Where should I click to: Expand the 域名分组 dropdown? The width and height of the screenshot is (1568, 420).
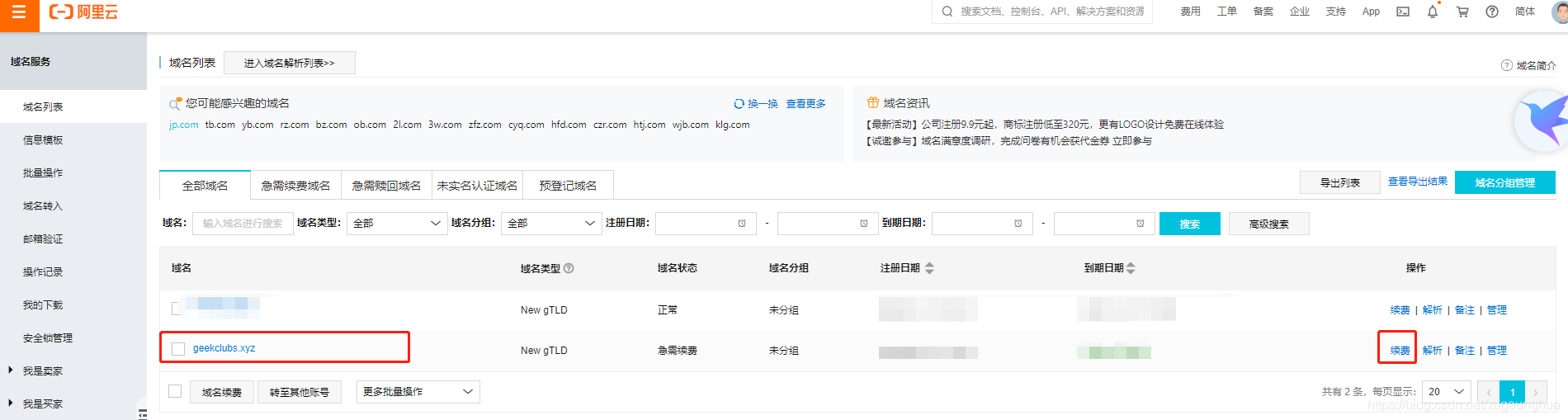tap(550, 224)
